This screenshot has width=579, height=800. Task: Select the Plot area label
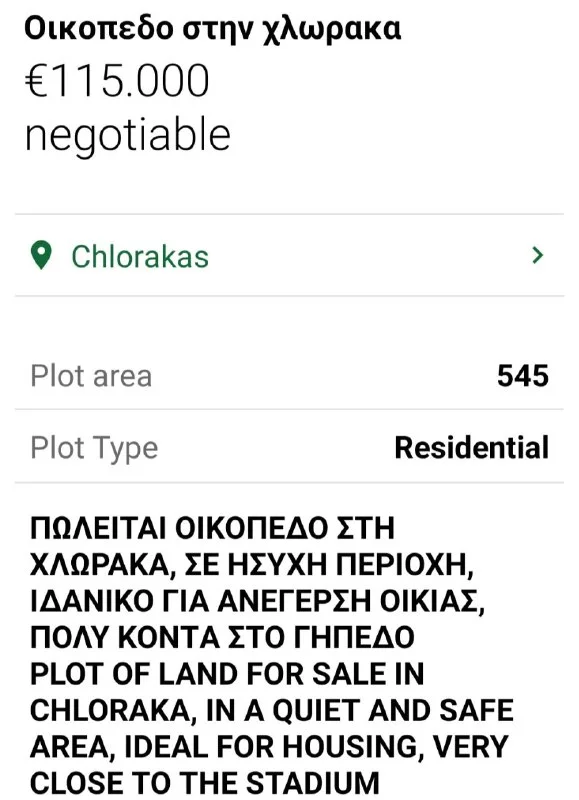[x=91, y=376]
